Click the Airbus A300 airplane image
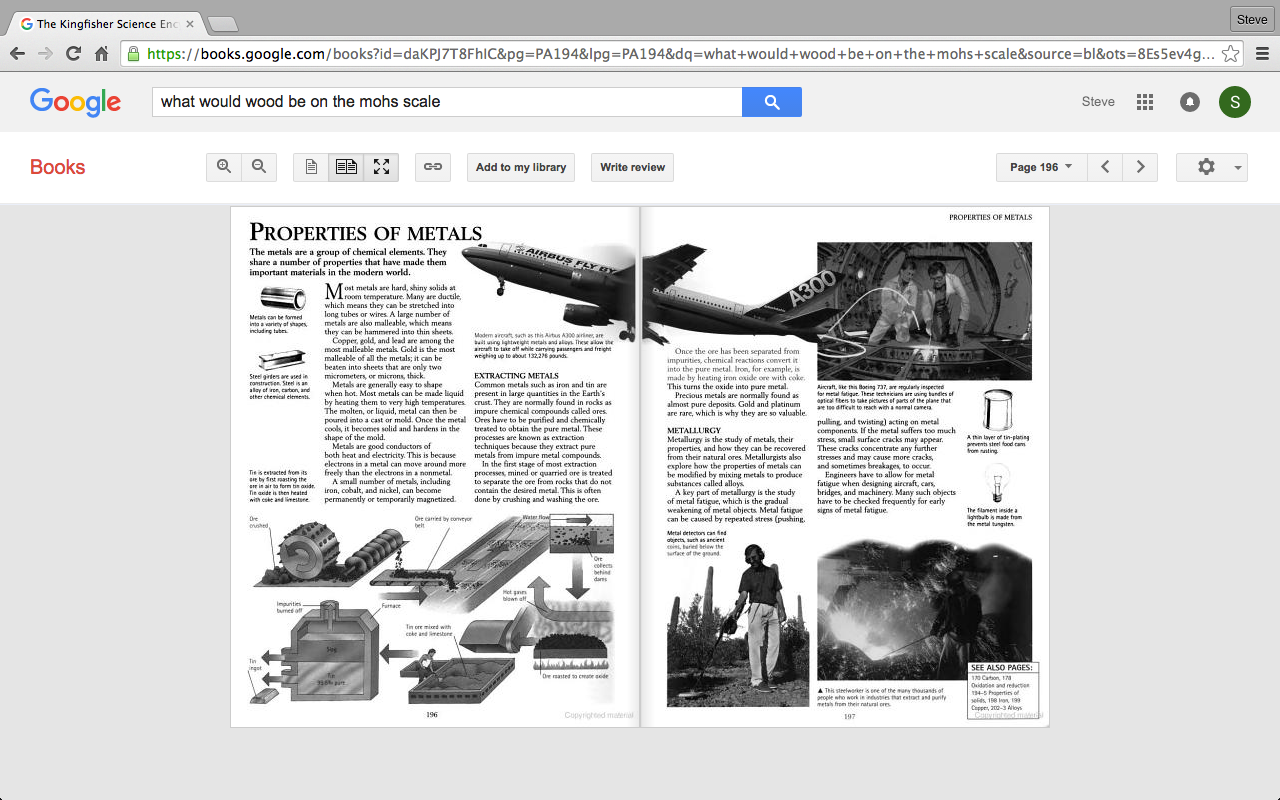Viewport: 1280px width, 800px height. (x=650, y=290)
